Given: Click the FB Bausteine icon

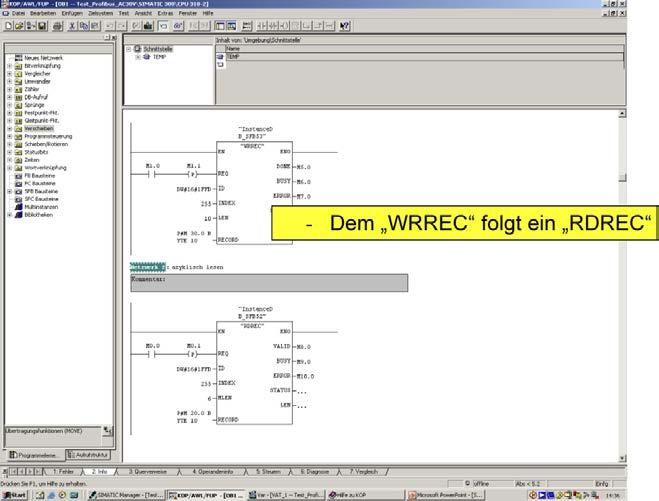Looking at the screenshot, I should pos(18,176).
